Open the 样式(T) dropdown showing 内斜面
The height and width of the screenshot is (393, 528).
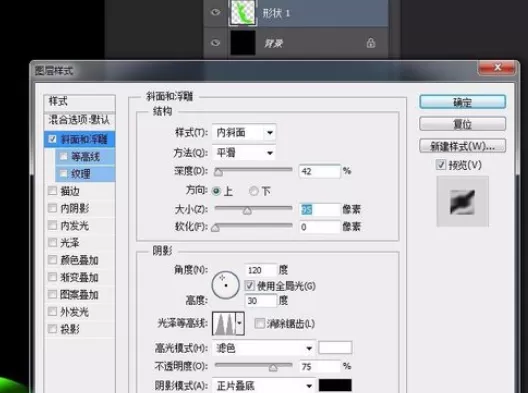click(244, 132)
